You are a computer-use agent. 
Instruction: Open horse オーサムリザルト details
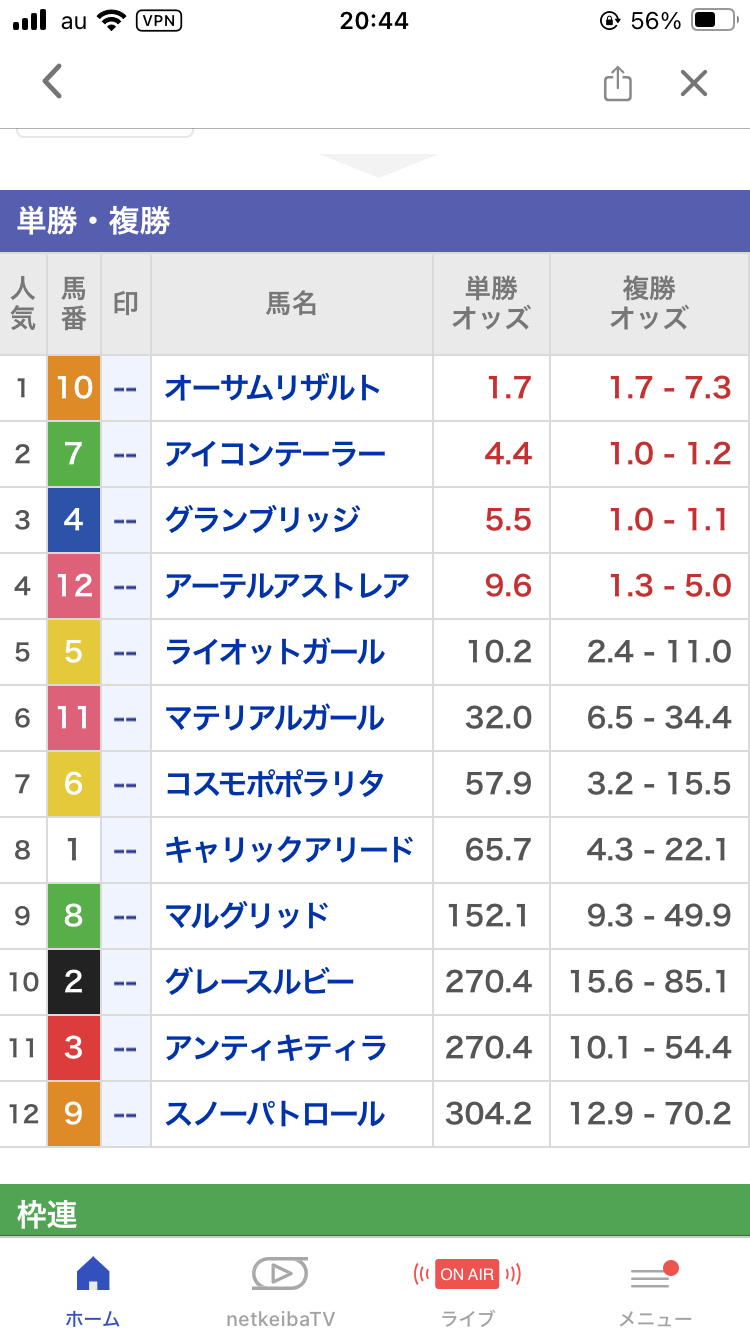273,388
